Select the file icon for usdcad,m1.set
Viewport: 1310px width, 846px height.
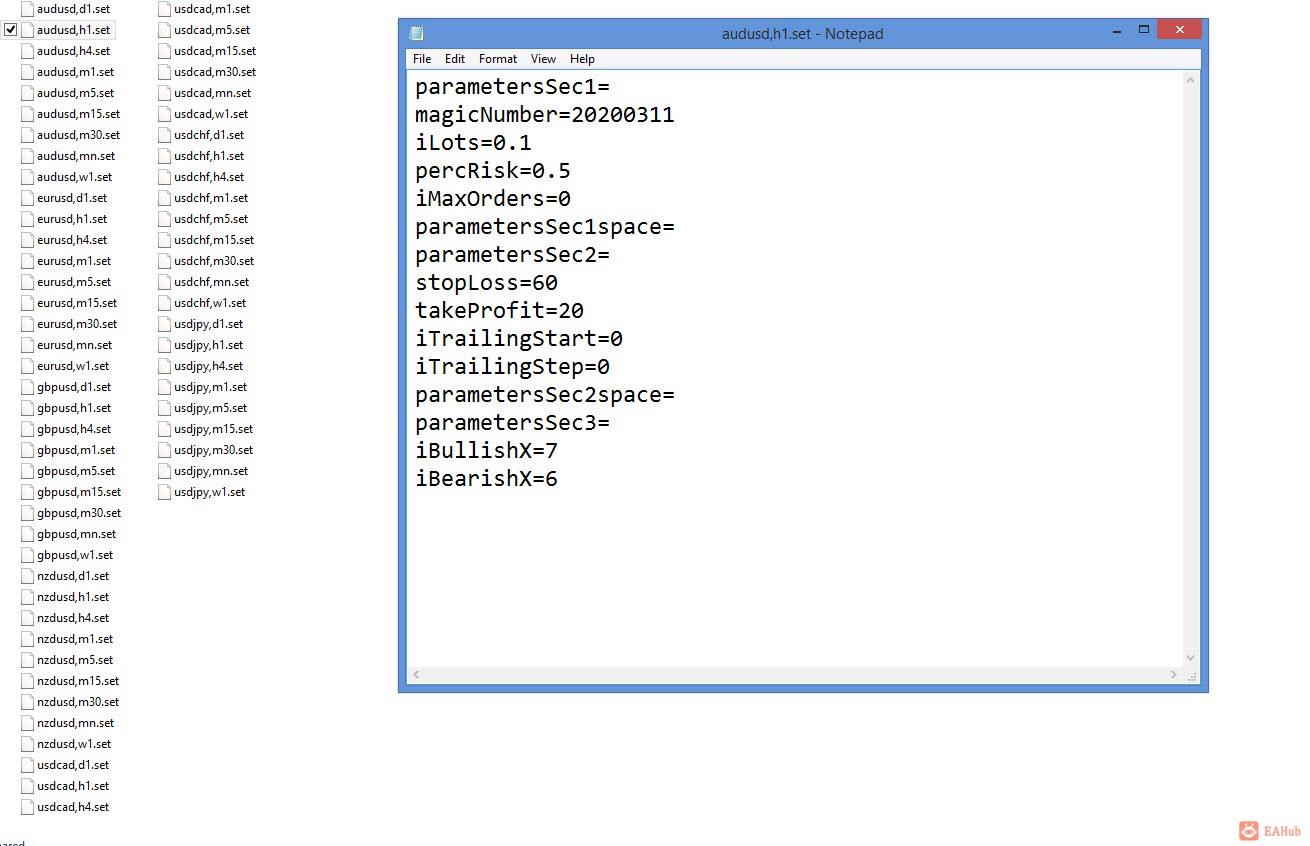(x=165, y=9)
